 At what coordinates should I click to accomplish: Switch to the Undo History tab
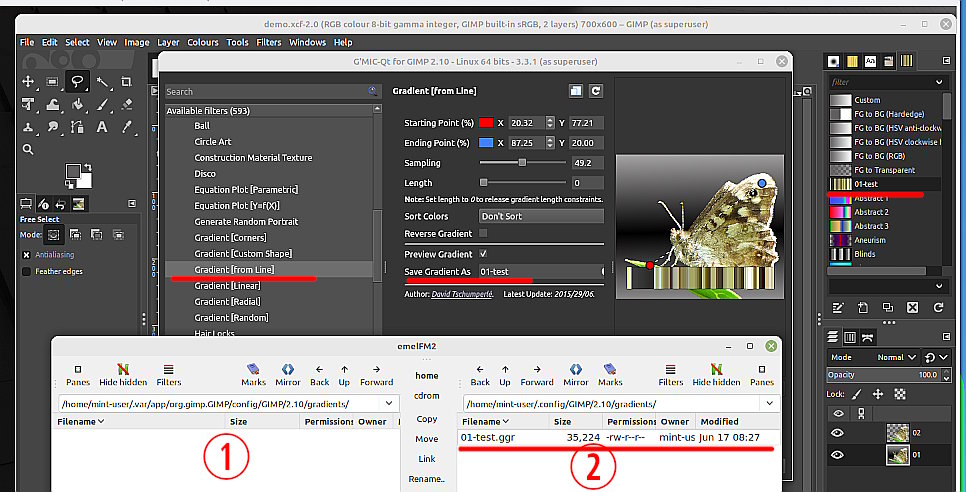click(x=60, y=204)
